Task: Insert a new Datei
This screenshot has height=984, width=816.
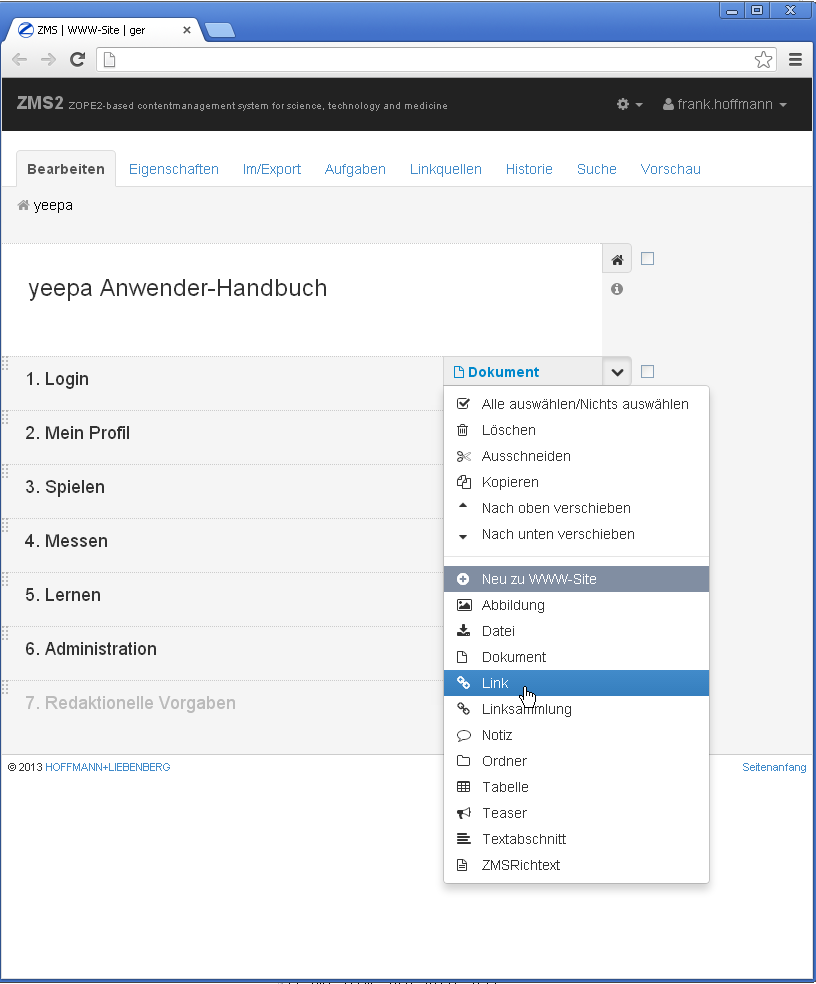Action: point(576,631)
